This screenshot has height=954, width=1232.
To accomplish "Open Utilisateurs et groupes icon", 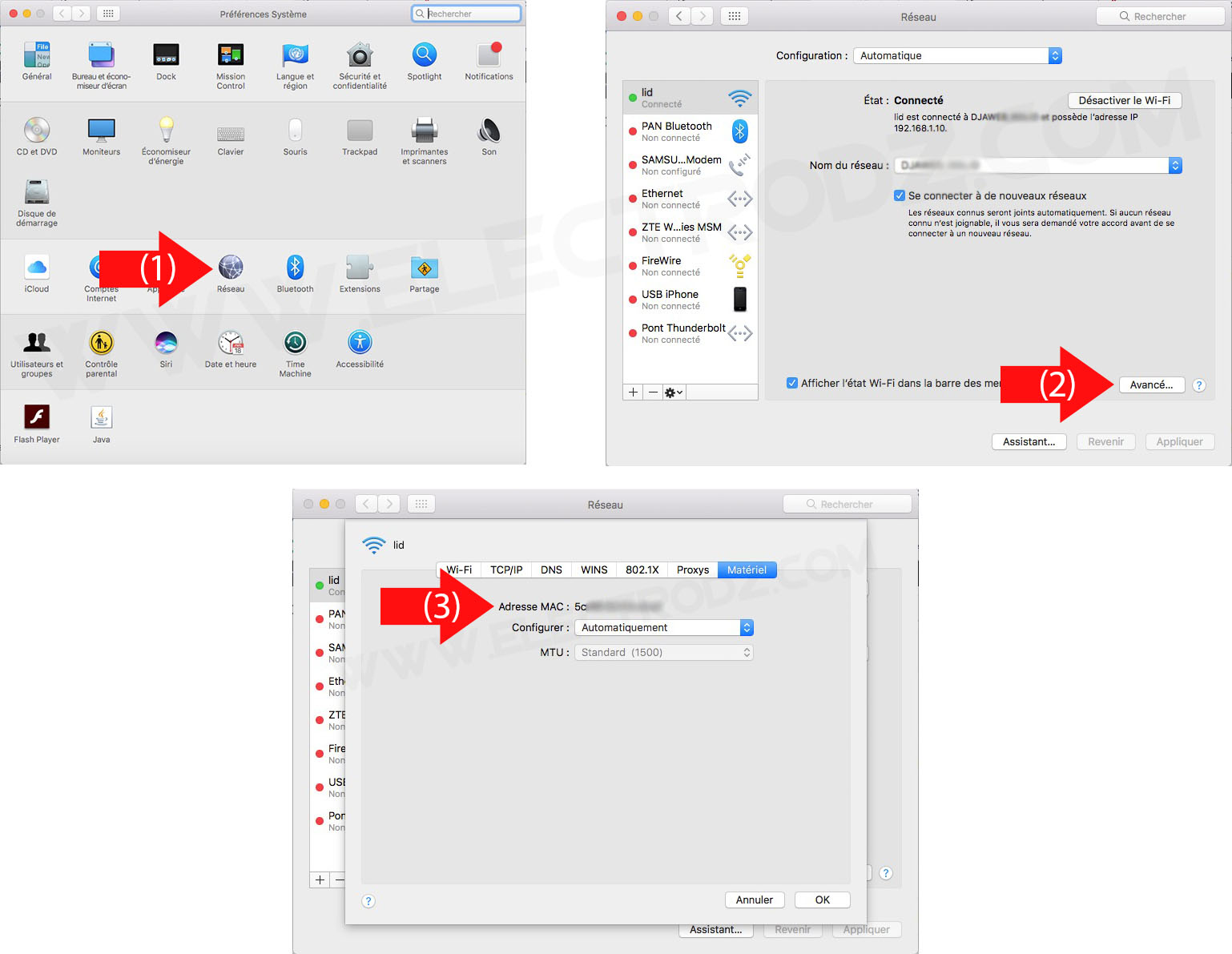I will (x=37, y=343).
